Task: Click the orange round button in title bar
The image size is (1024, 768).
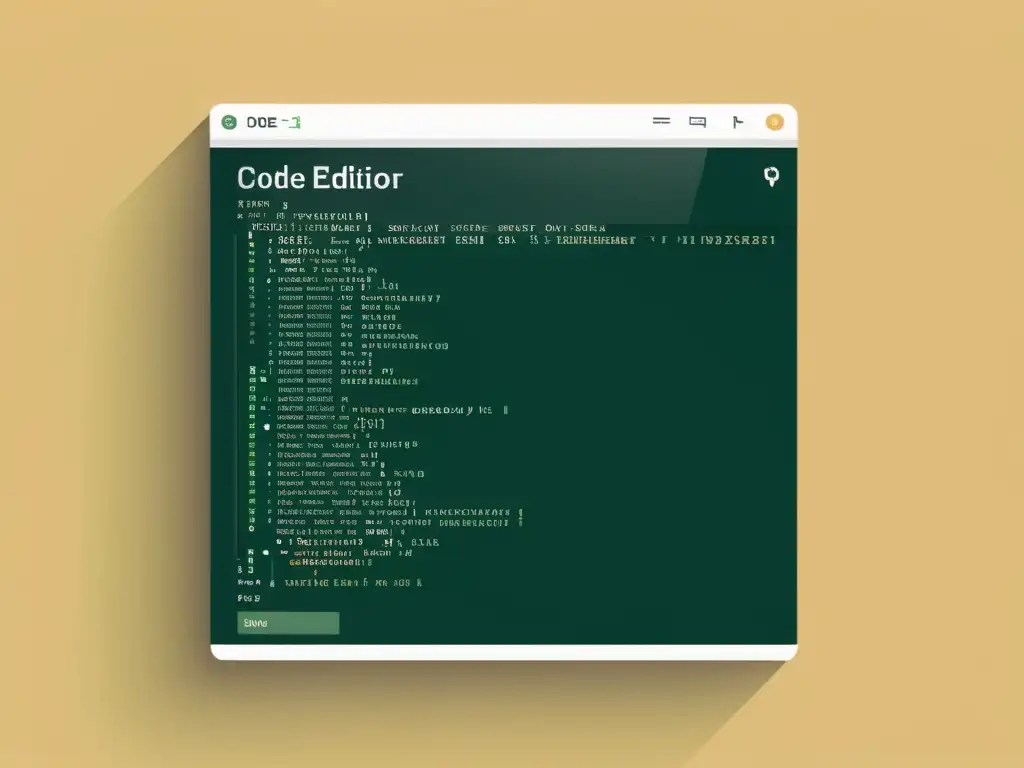Action: click(775, 122)
